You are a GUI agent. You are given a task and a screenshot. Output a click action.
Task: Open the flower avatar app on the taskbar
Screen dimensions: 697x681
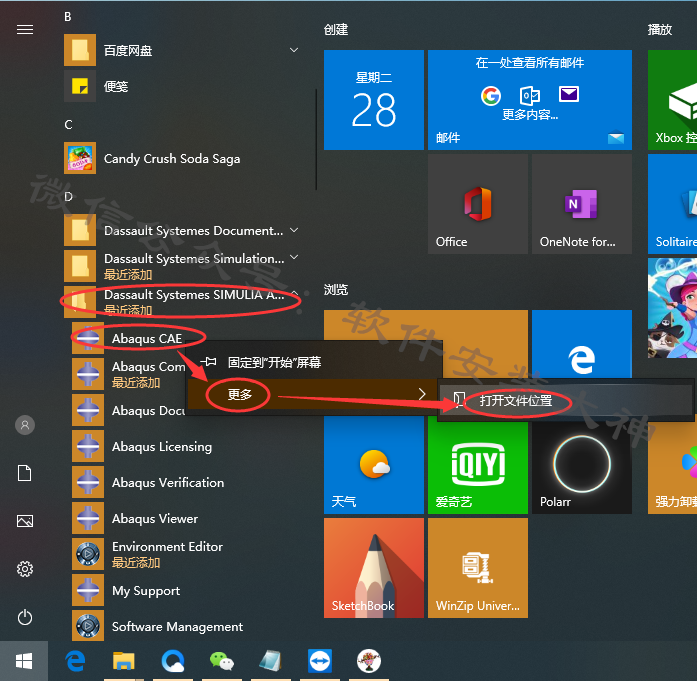369,661
